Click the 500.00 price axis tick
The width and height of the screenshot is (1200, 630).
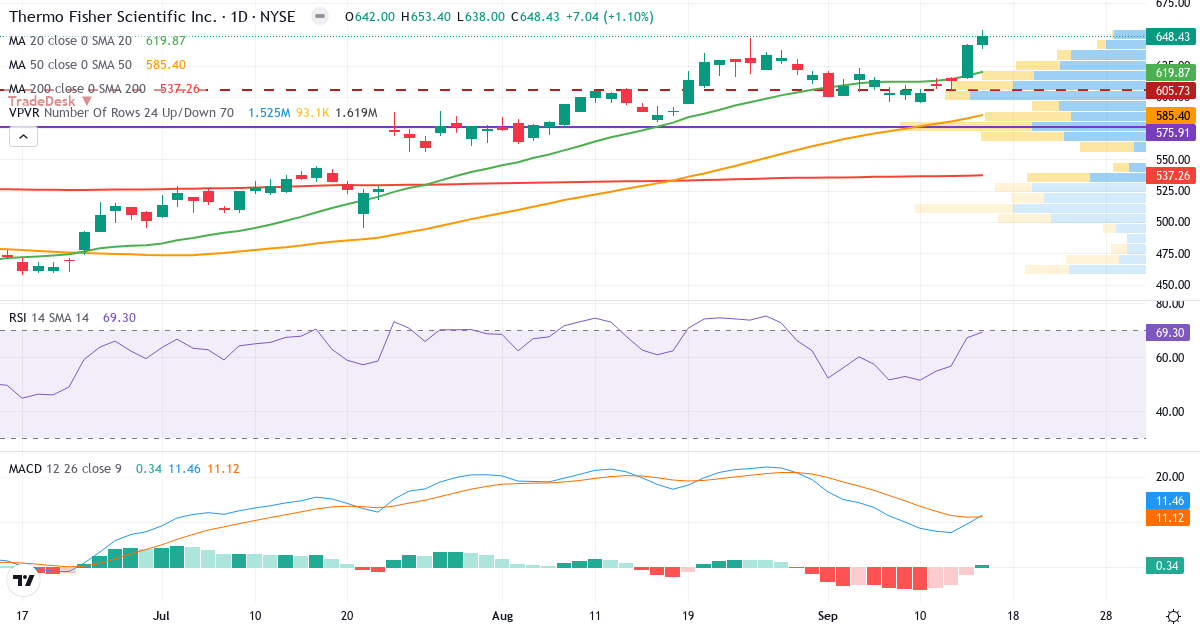point(1171,222)
